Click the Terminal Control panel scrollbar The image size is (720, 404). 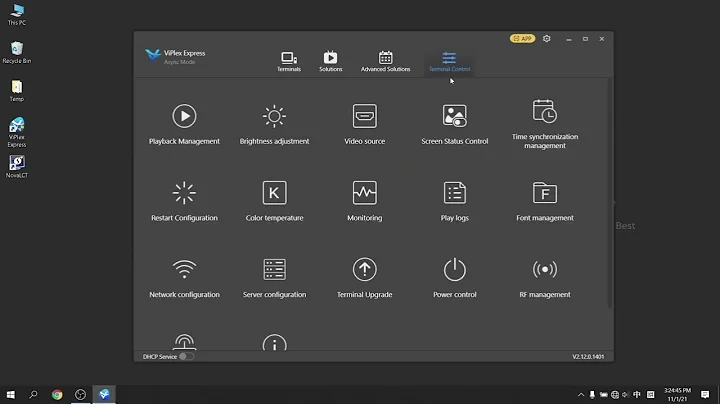pyautogui.click(x=610, y=193)
